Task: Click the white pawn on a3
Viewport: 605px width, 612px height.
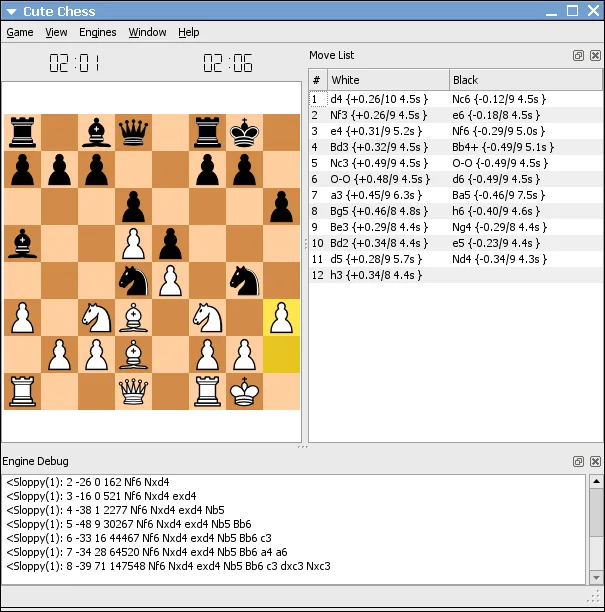Action: coord(23,317)
